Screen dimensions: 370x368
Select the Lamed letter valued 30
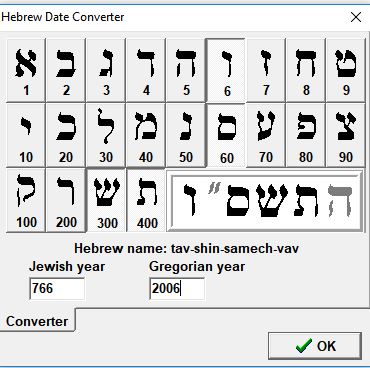(x=106, y=135)
